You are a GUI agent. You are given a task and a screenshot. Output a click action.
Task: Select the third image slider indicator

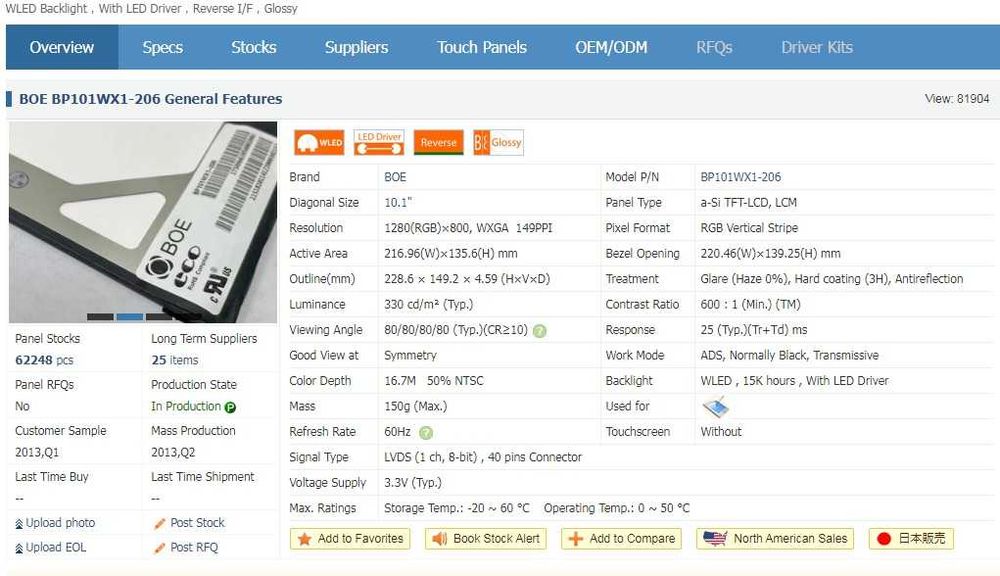click(x=159, y=316)
